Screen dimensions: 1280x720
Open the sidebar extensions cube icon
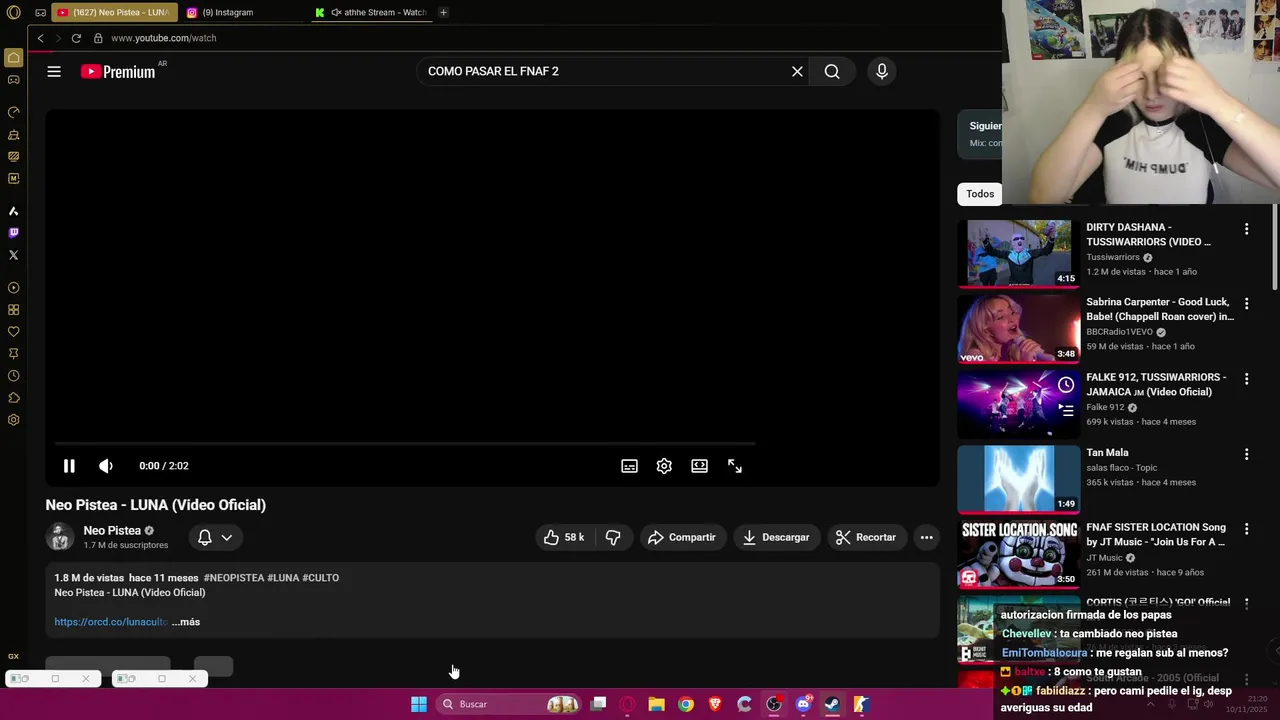(13, 398)
